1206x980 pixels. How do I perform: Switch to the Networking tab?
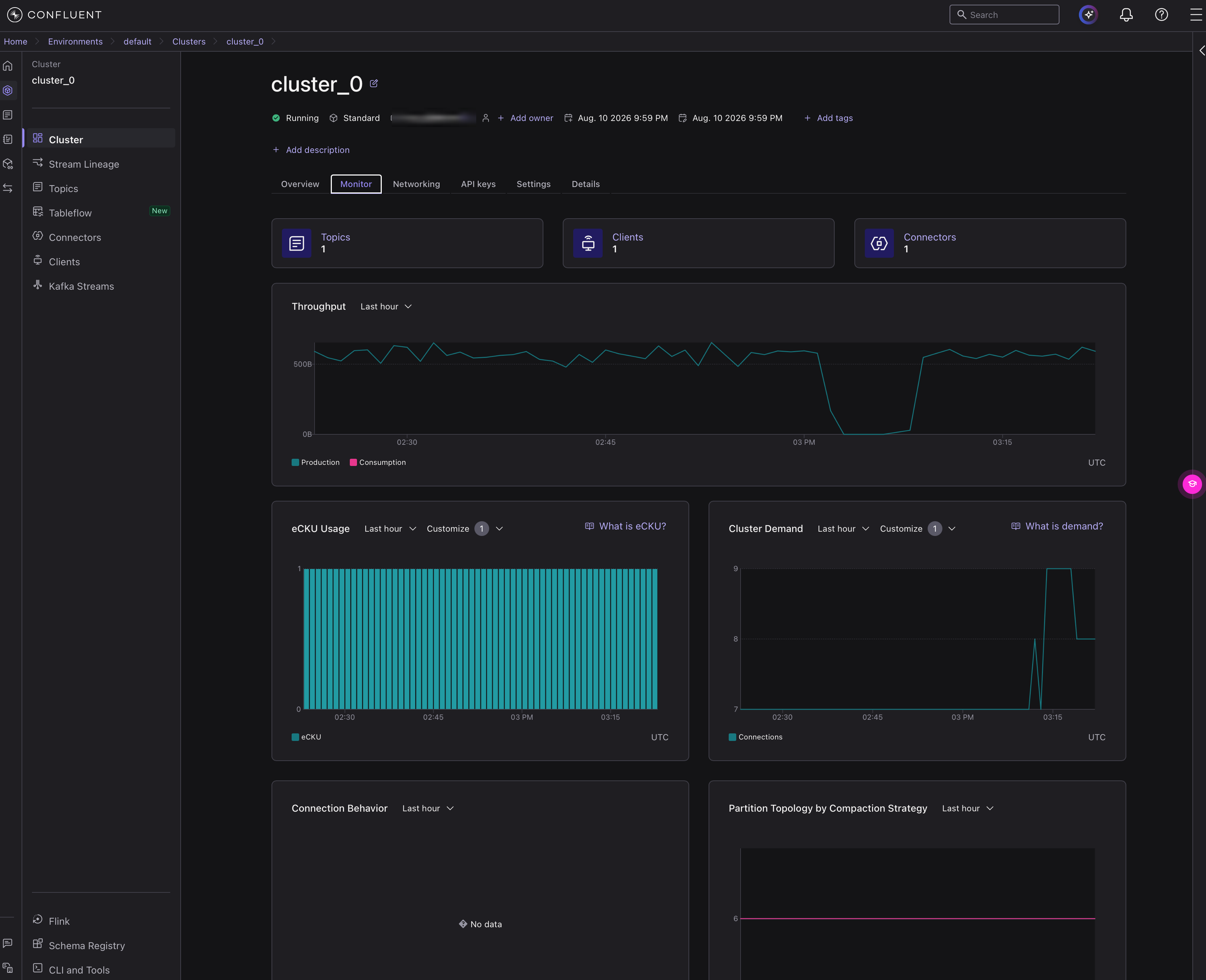[x=416, y=184]
